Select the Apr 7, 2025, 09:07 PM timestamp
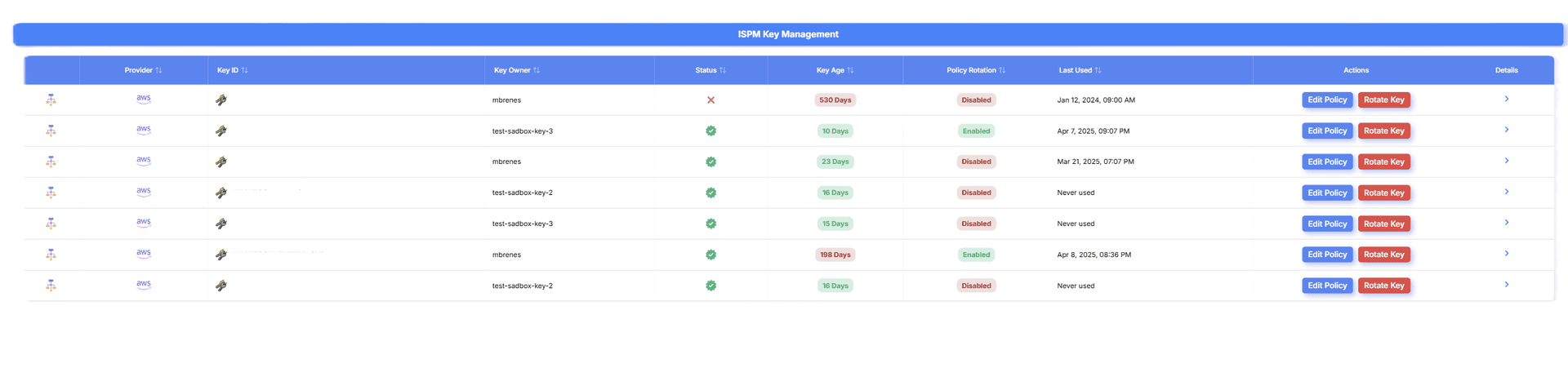 tap(1094, 131)
